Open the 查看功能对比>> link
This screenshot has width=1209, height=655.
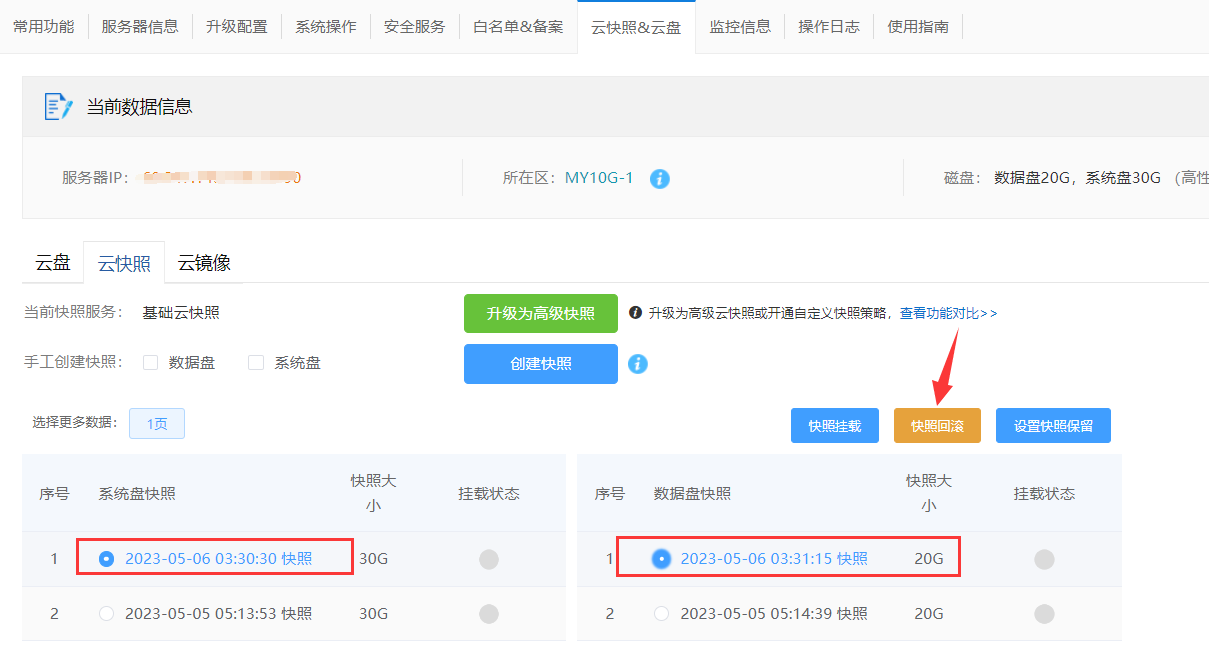pos(948,313)
